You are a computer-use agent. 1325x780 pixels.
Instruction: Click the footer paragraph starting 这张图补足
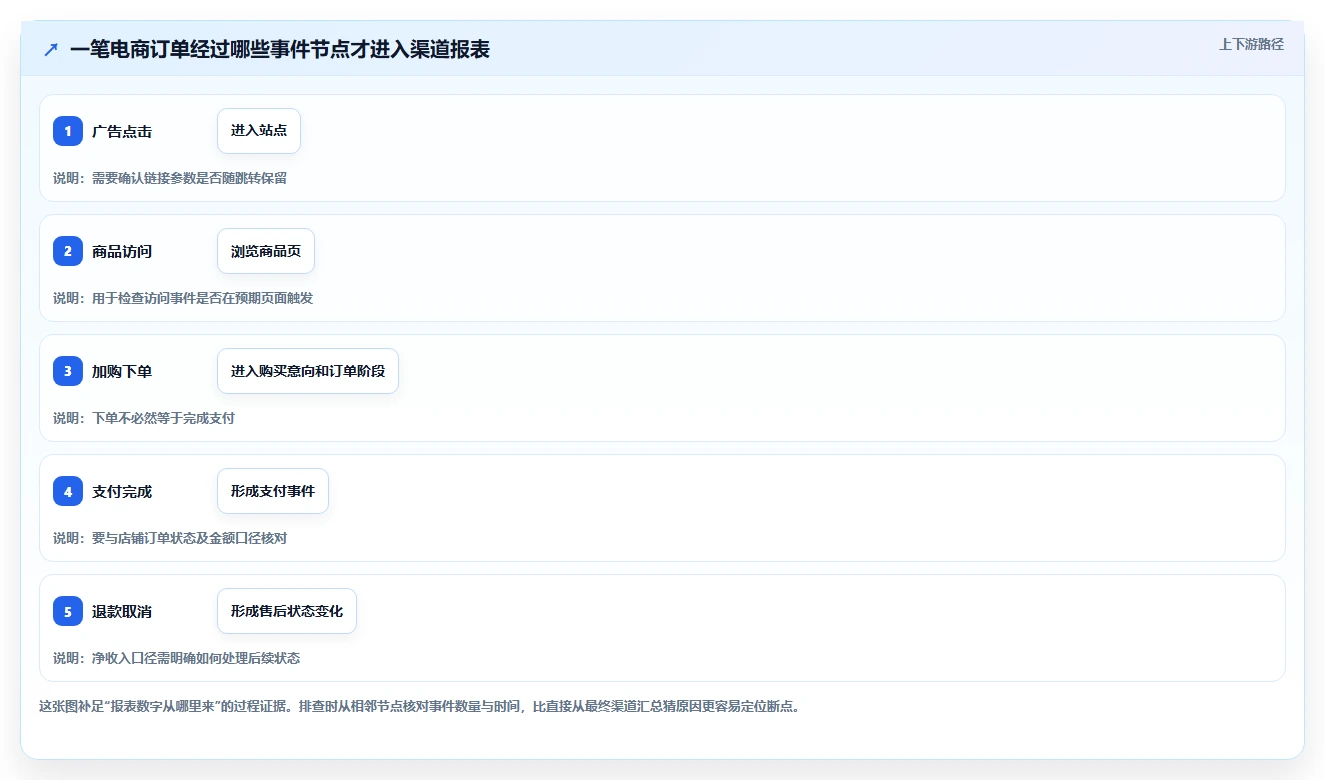(419, 706)
